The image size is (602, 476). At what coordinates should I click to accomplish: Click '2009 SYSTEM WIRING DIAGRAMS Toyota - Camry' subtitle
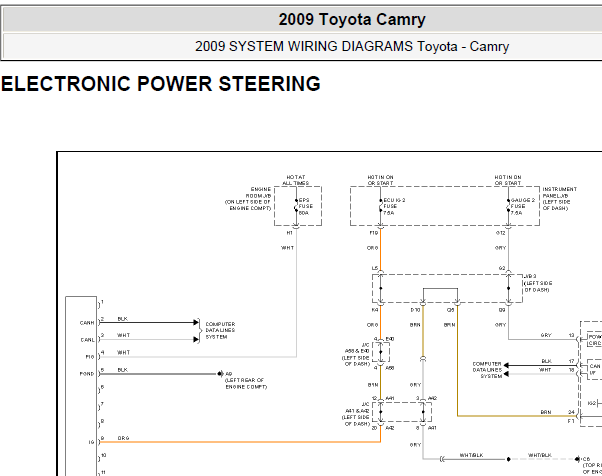tap(352, 46)
